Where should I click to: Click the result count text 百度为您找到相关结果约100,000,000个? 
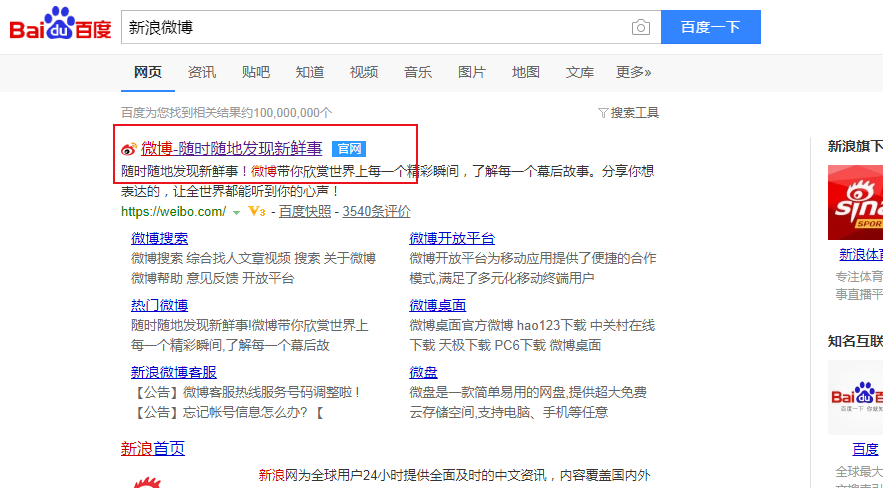tap(226, 113)
